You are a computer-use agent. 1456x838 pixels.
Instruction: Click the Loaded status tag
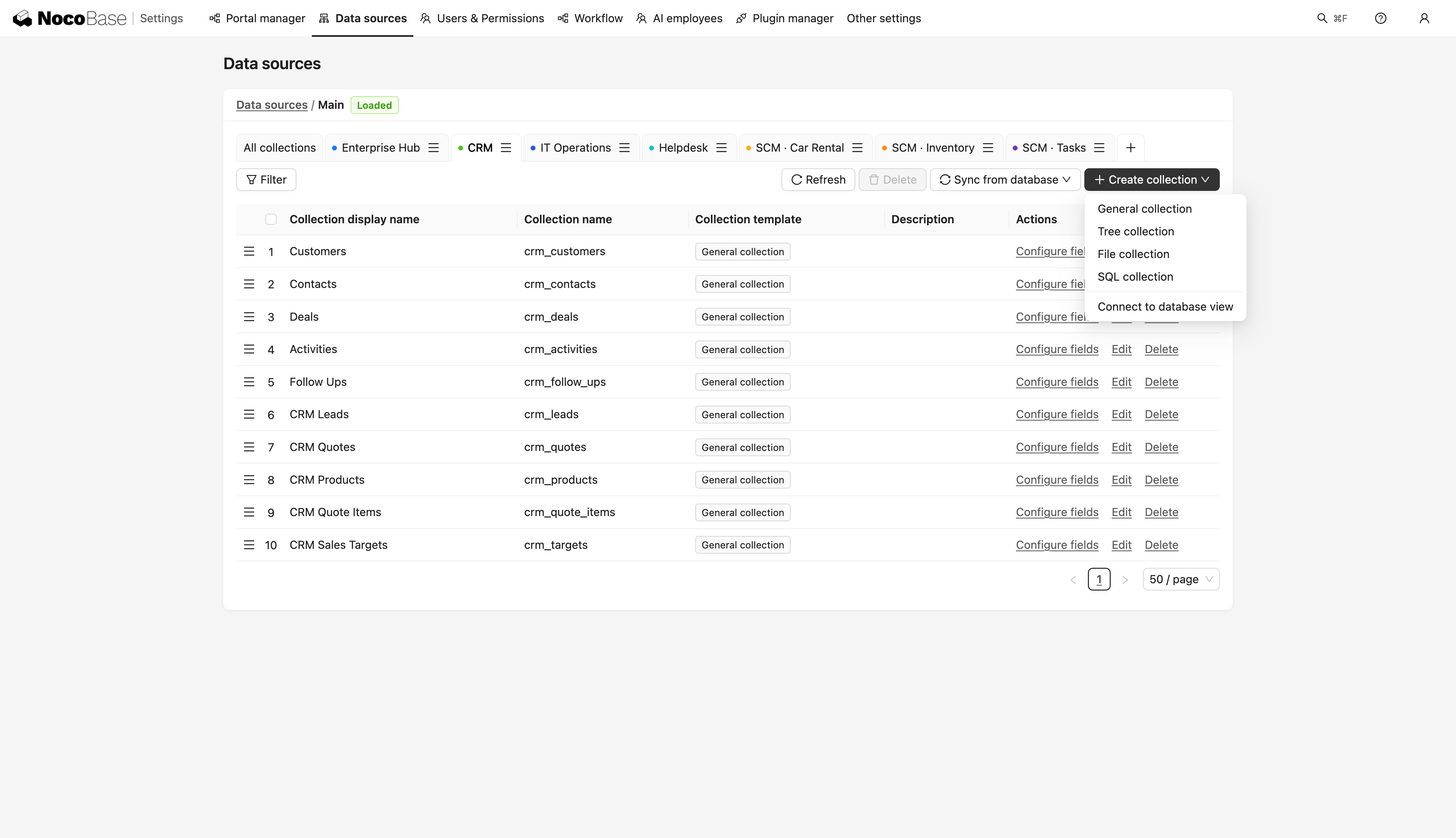click(375, 105)
